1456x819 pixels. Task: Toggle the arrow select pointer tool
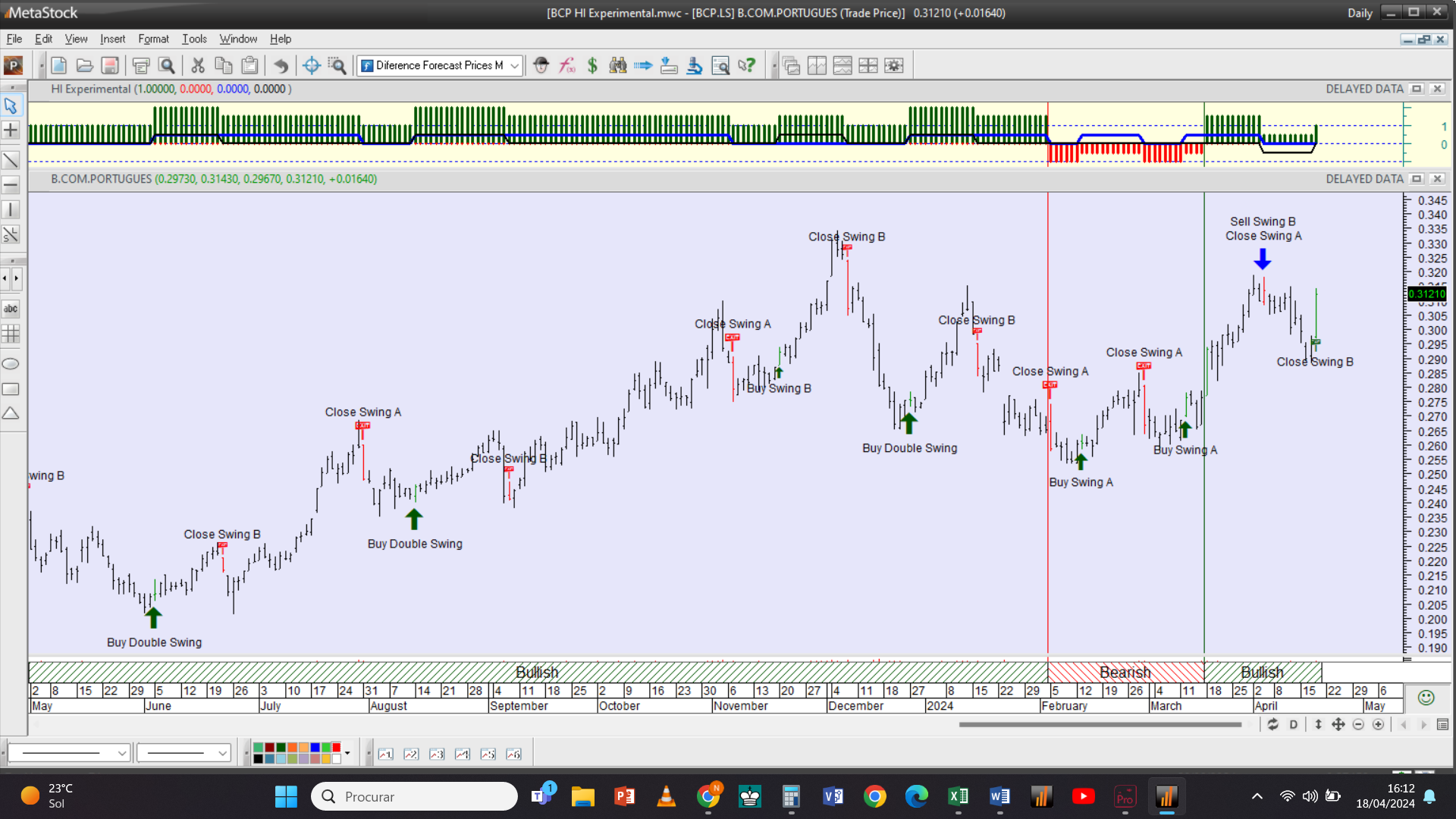tap(11, 105)
